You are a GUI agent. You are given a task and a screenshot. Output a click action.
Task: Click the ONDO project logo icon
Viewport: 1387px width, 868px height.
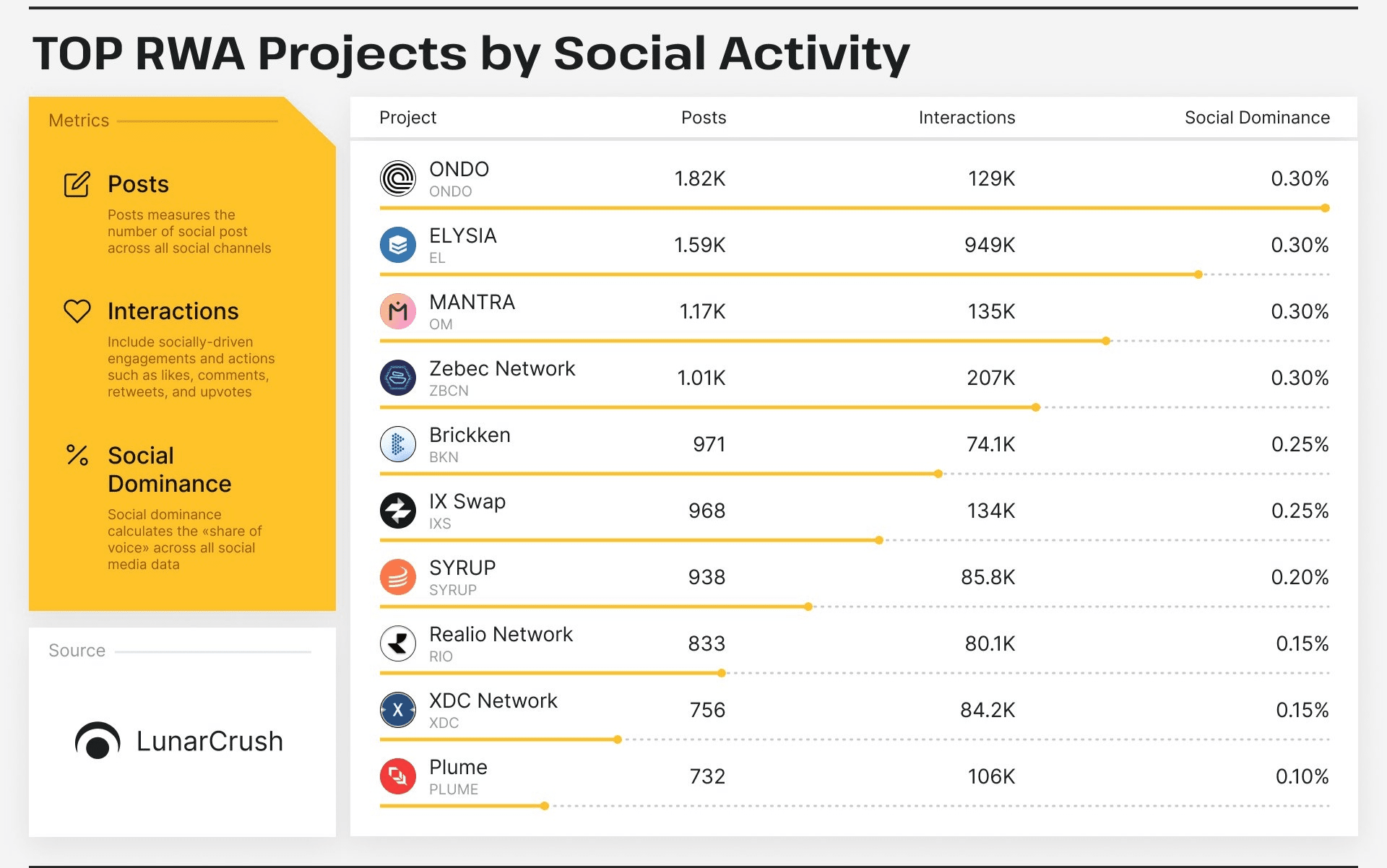397,178
